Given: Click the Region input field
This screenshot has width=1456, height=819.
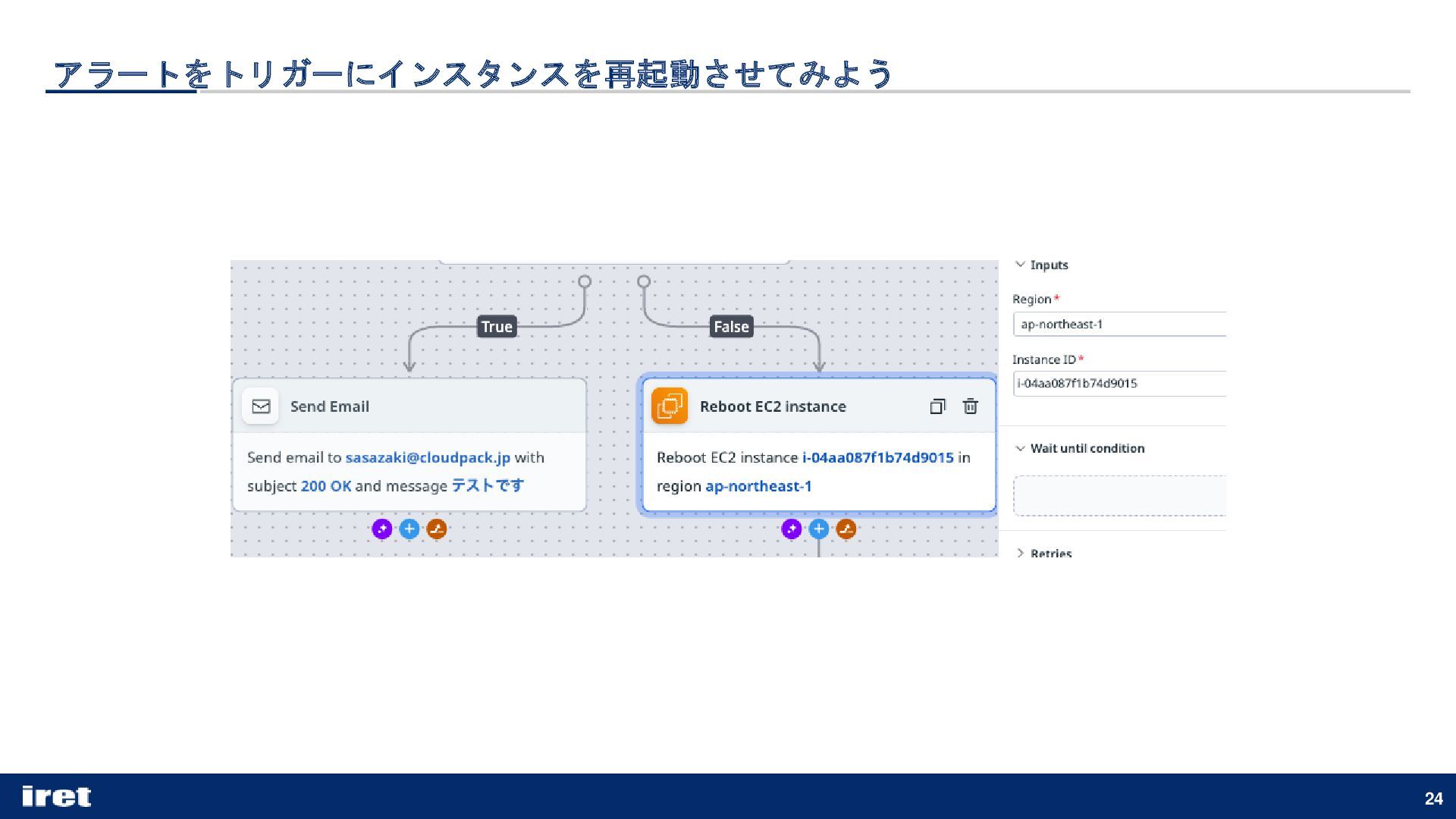Looking at the screenshot, I should coord(1120,324).
